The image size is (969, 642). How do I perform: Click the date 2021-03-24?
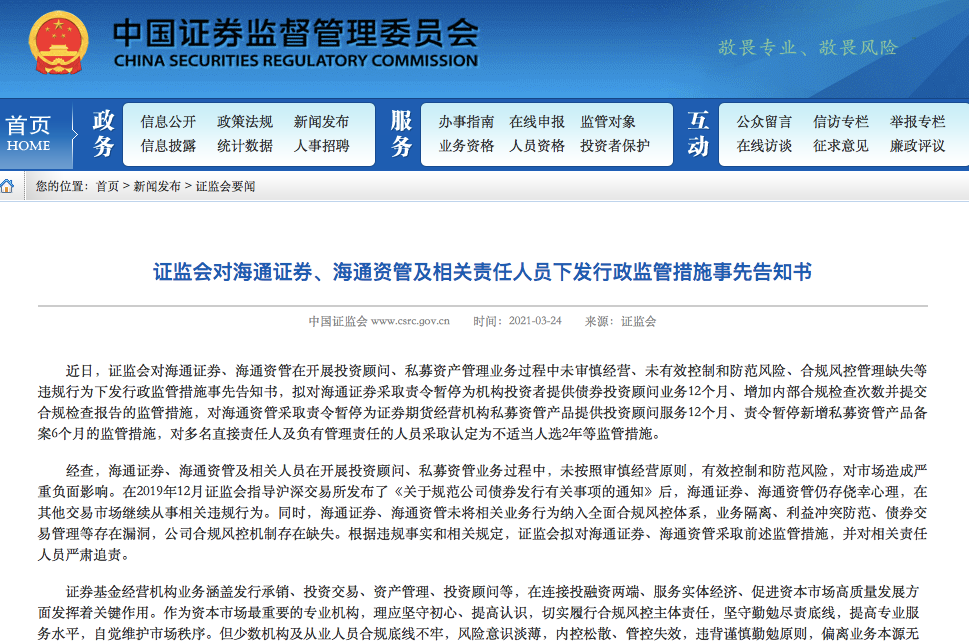[535, 321]
